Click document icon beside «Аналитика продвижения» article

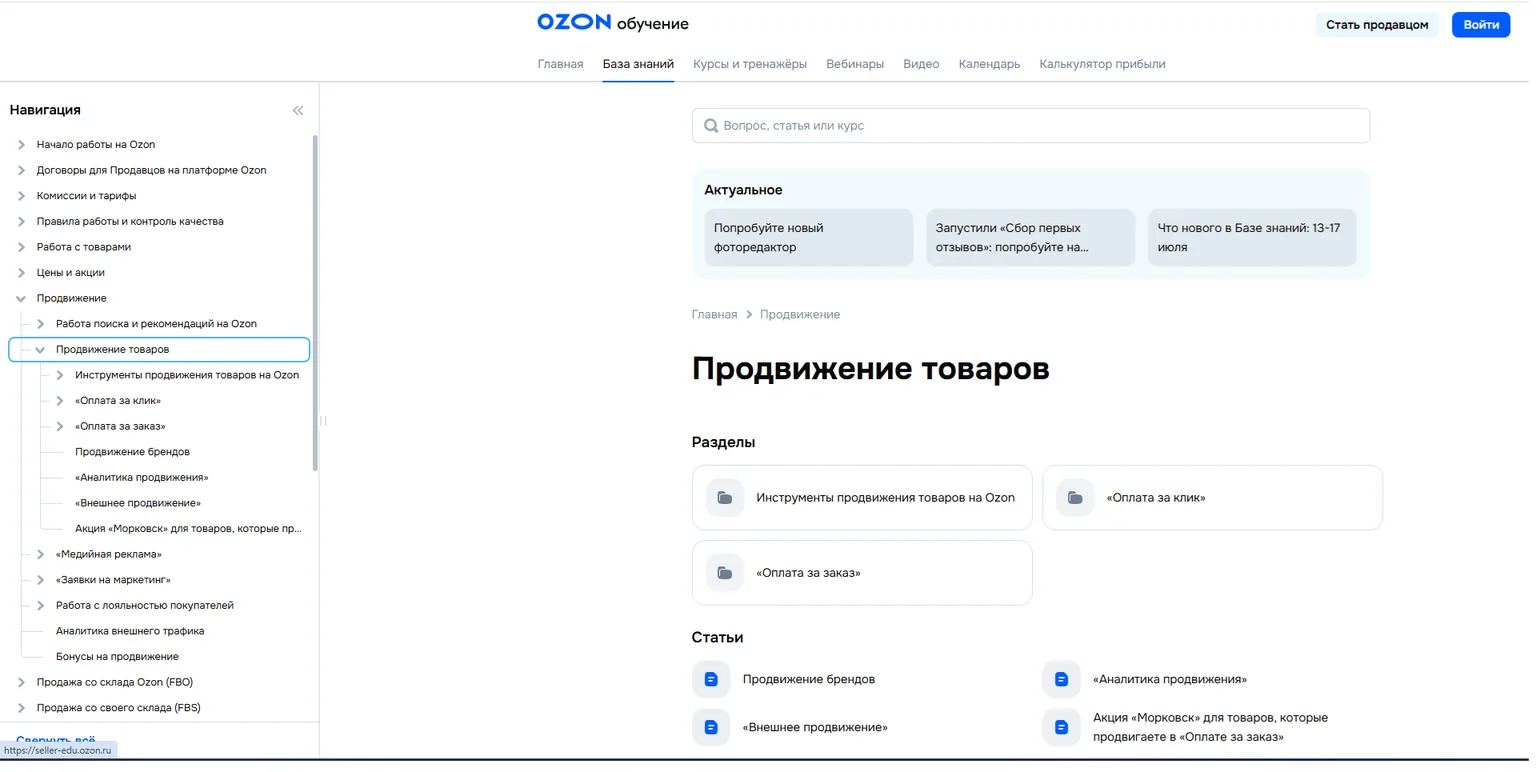pyautogui.click(x=1061, y=679)
